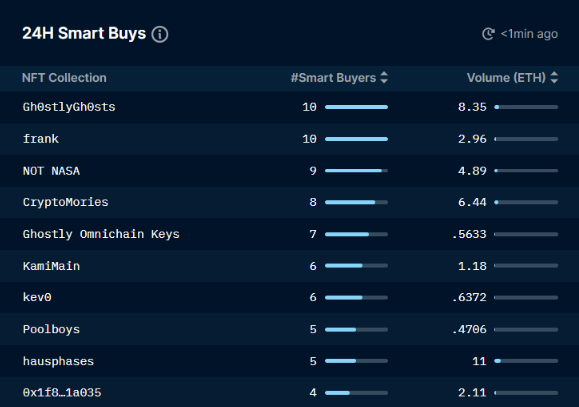Image resolution: width=579 pixels, height=407 pixels.
Task: Sort by #Smart Buyers arrows icon
Action: click(384, 78)
